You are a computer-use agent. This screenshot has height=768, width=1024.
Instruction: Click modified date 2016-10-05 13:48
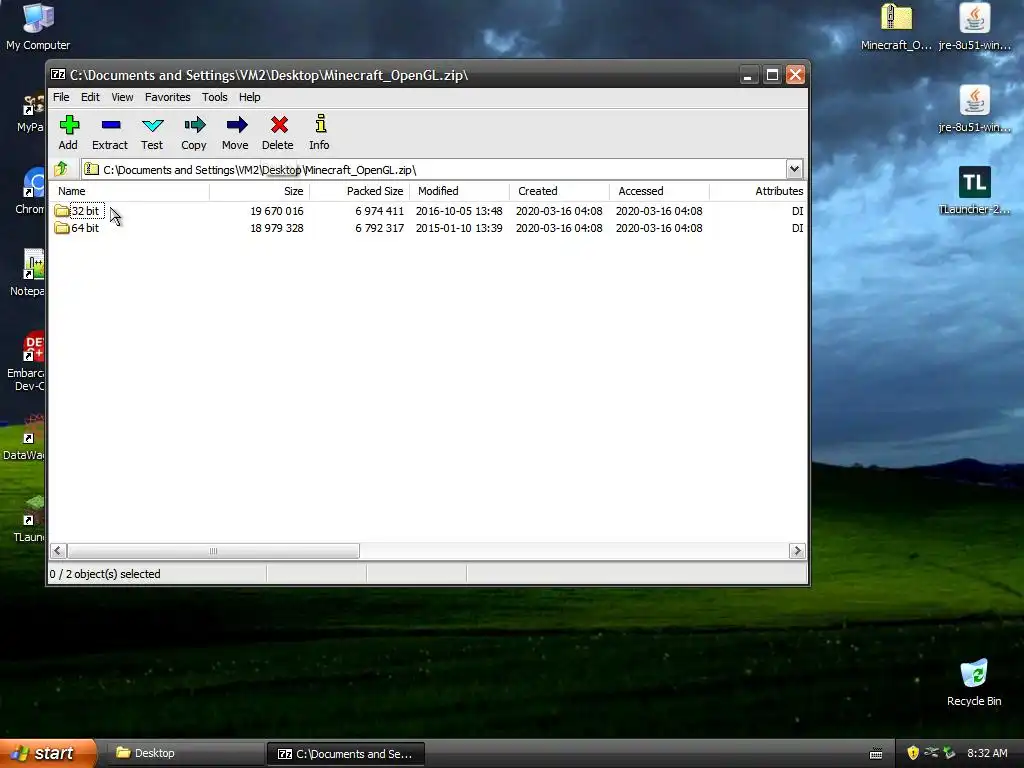click(459, 211)
